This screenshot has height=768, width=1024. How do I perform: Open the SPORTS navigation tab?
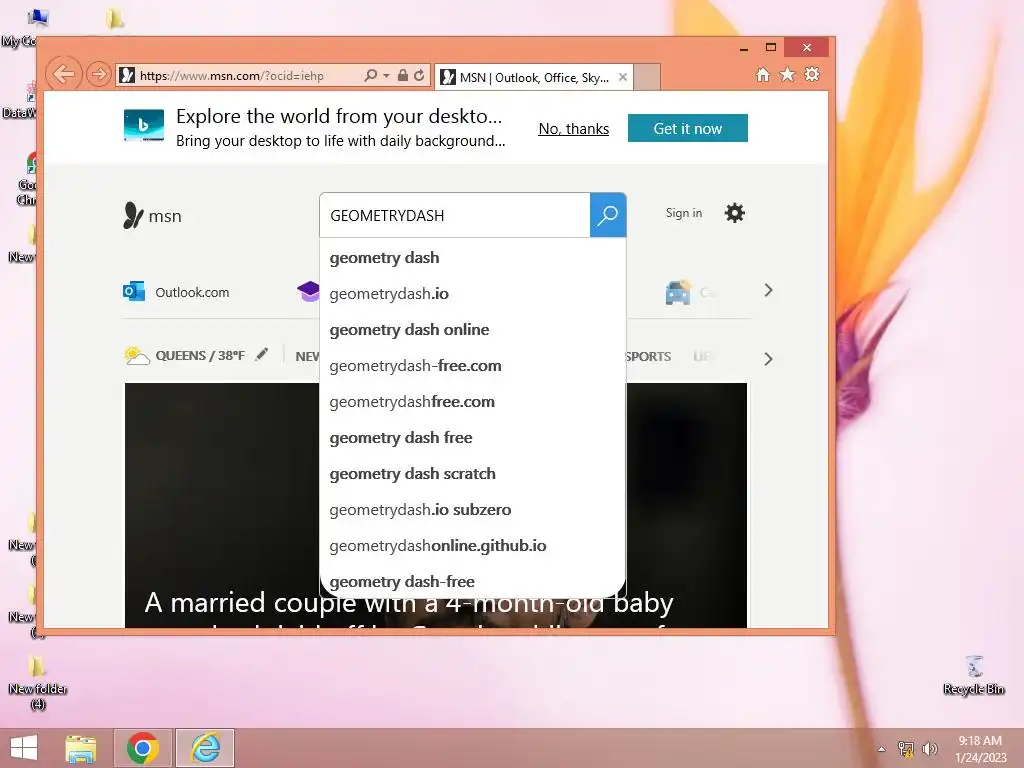(x=648, y=357)
